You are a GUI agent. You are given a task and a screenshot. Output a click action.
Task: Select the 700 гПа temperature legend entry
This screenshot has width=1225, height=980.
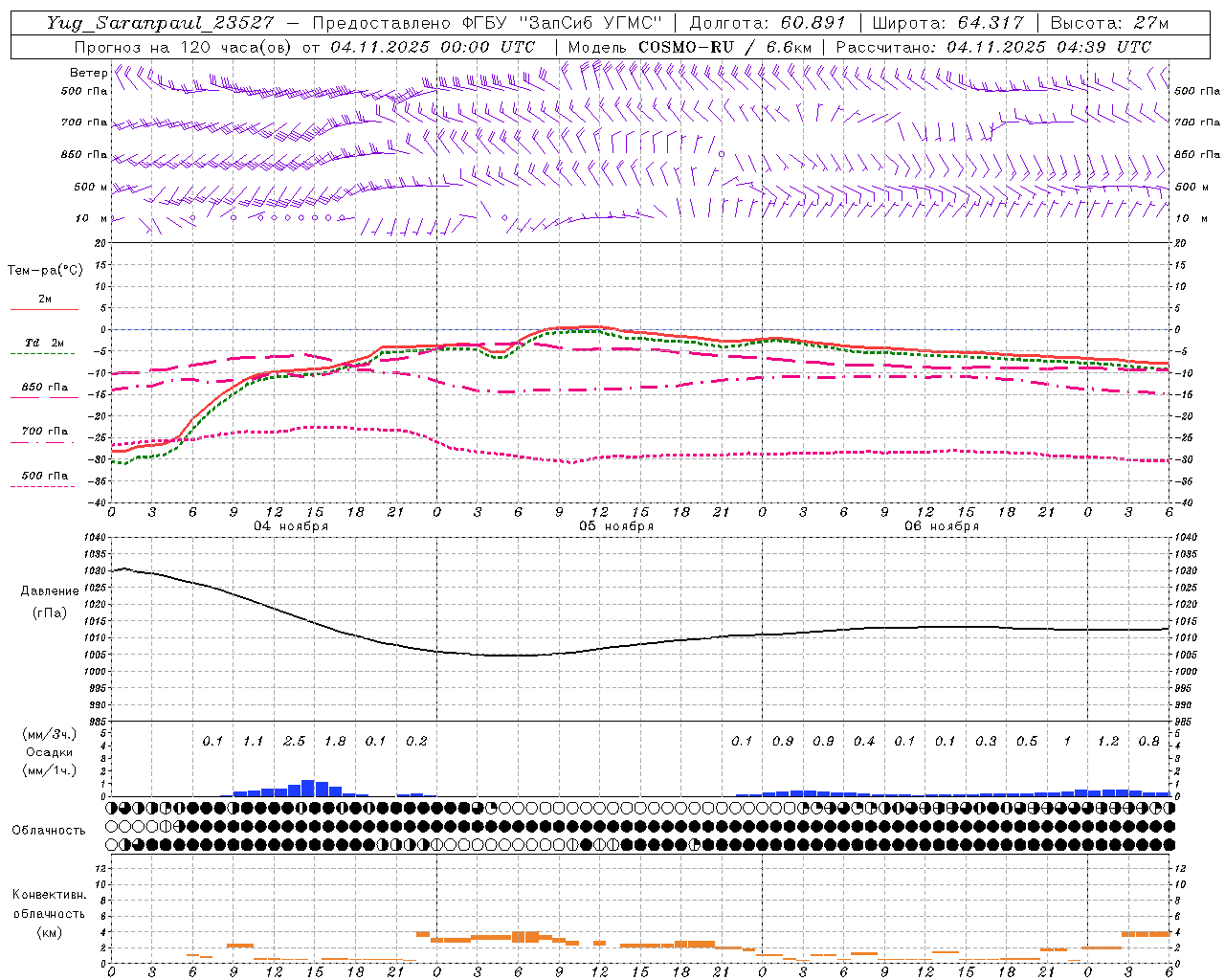coord(45,432)
